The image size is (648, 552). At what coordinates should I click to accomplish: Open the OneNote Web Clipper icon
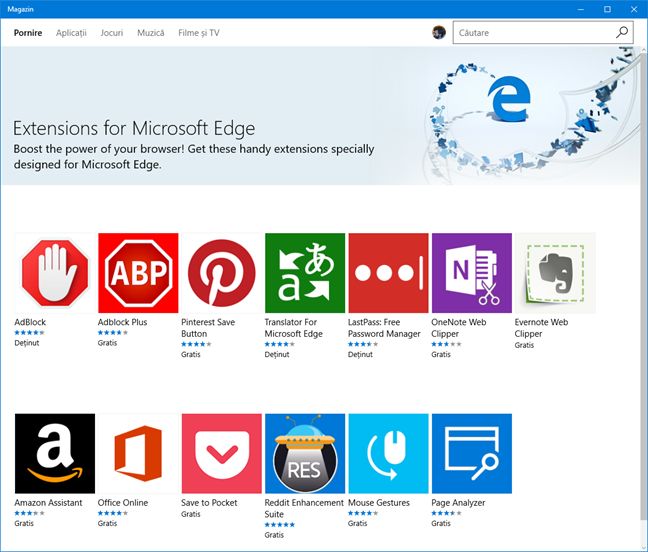click(472, 273)
